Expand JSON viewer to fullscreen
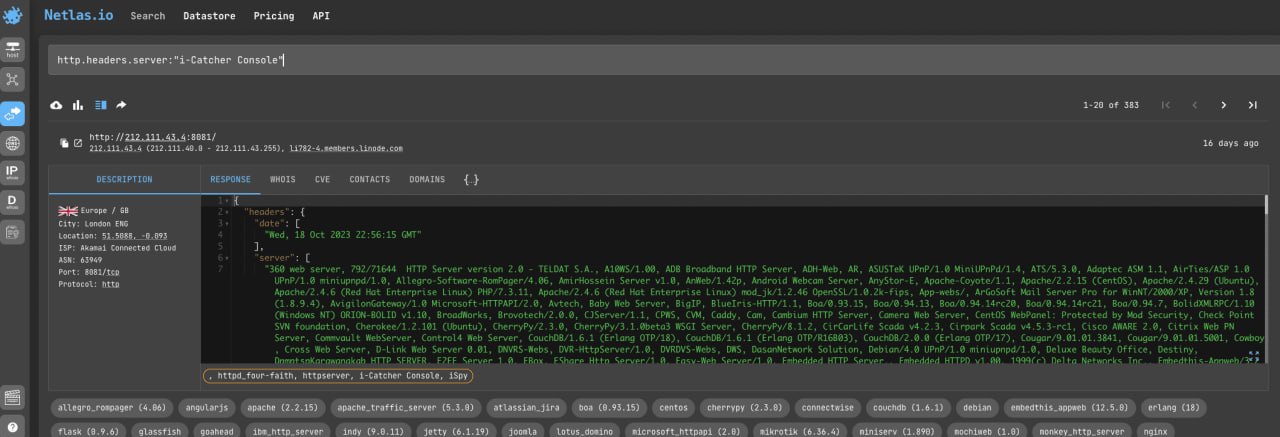Image resolution: width=1280 pixels, height=437 pixels. tap(1253, 355)
